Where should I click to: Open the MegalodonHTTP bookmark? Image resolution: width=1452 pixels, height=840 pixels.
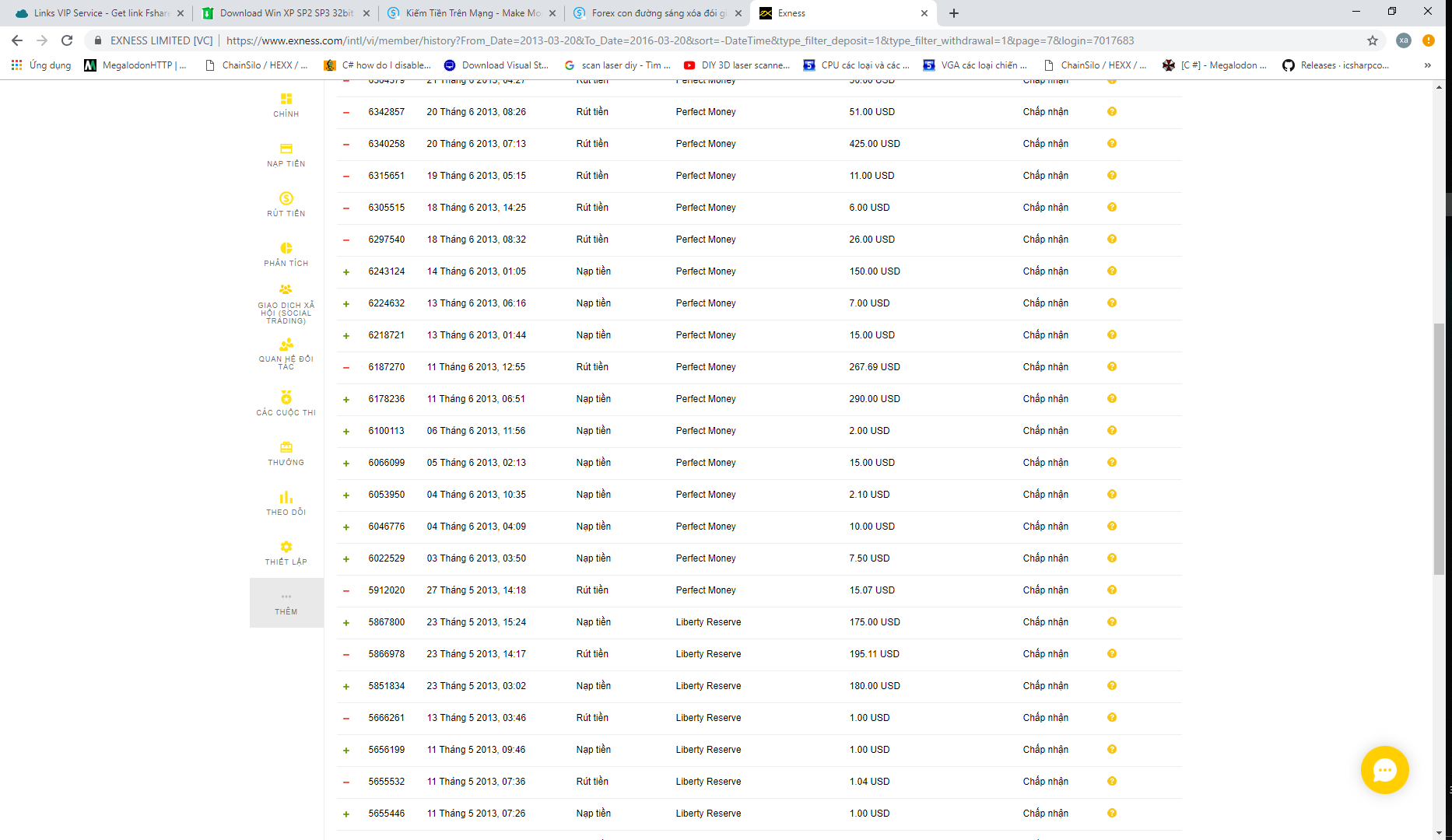click(136, 65)
